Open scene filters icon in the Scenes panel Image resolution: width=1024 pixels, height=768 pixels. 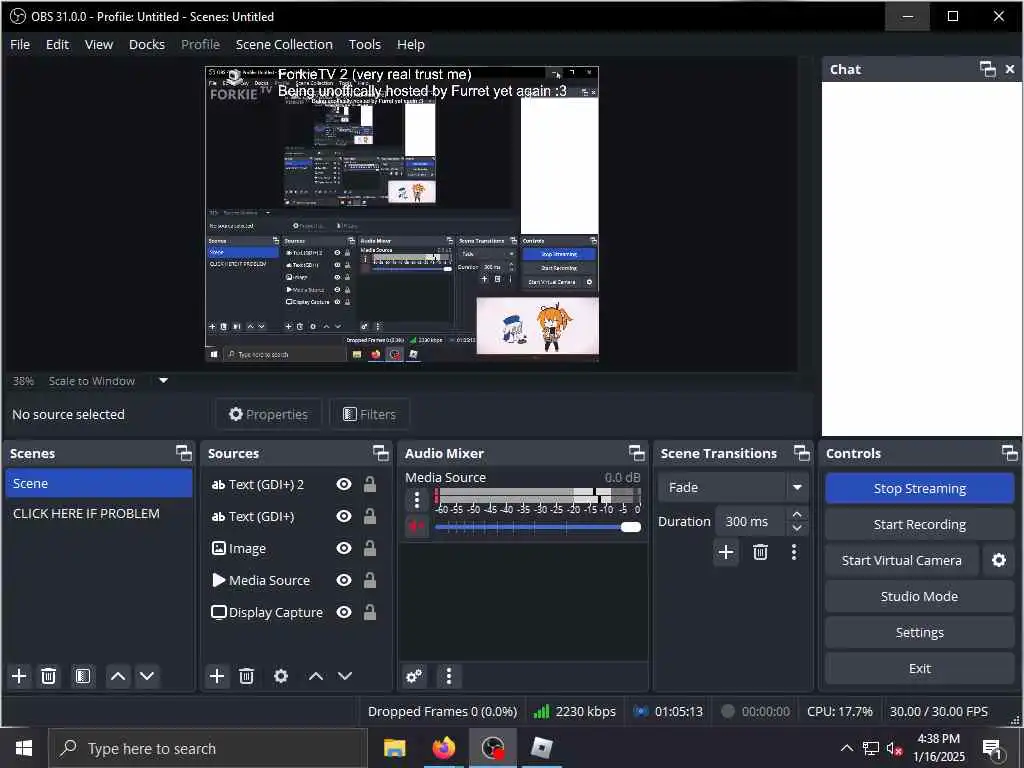(x=82, y=676)
